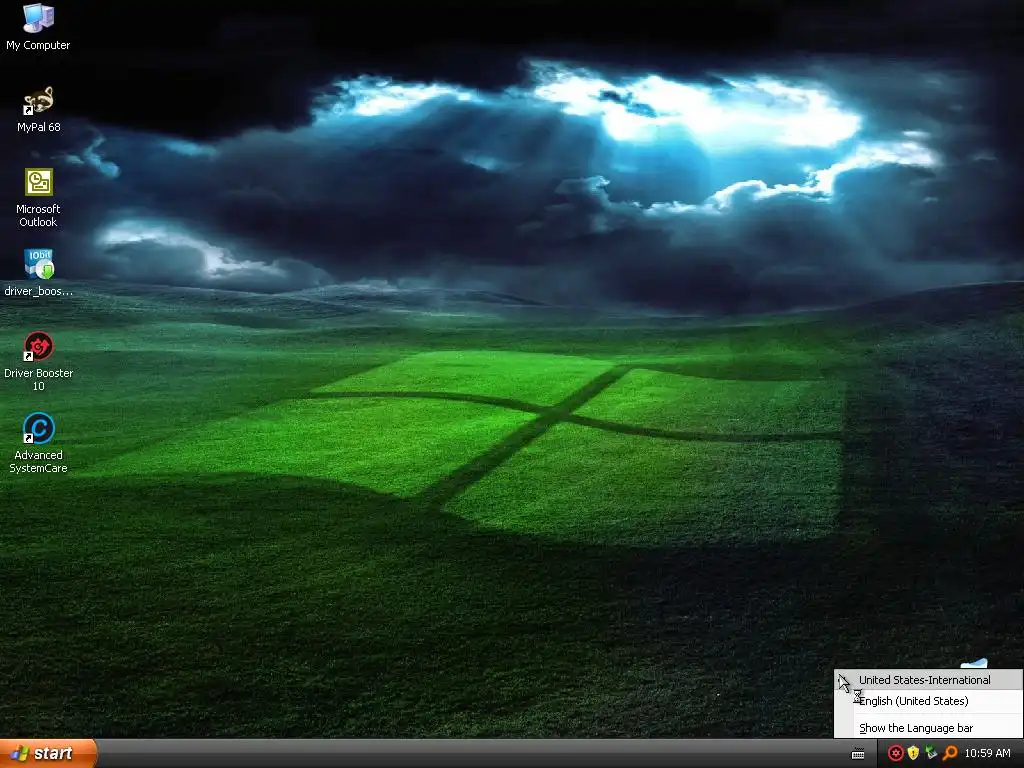Image resolution: width=1024 pixels, height=768 pixels.
Task: Click the keyboard language bar tray icon
Action: (858, 754)
